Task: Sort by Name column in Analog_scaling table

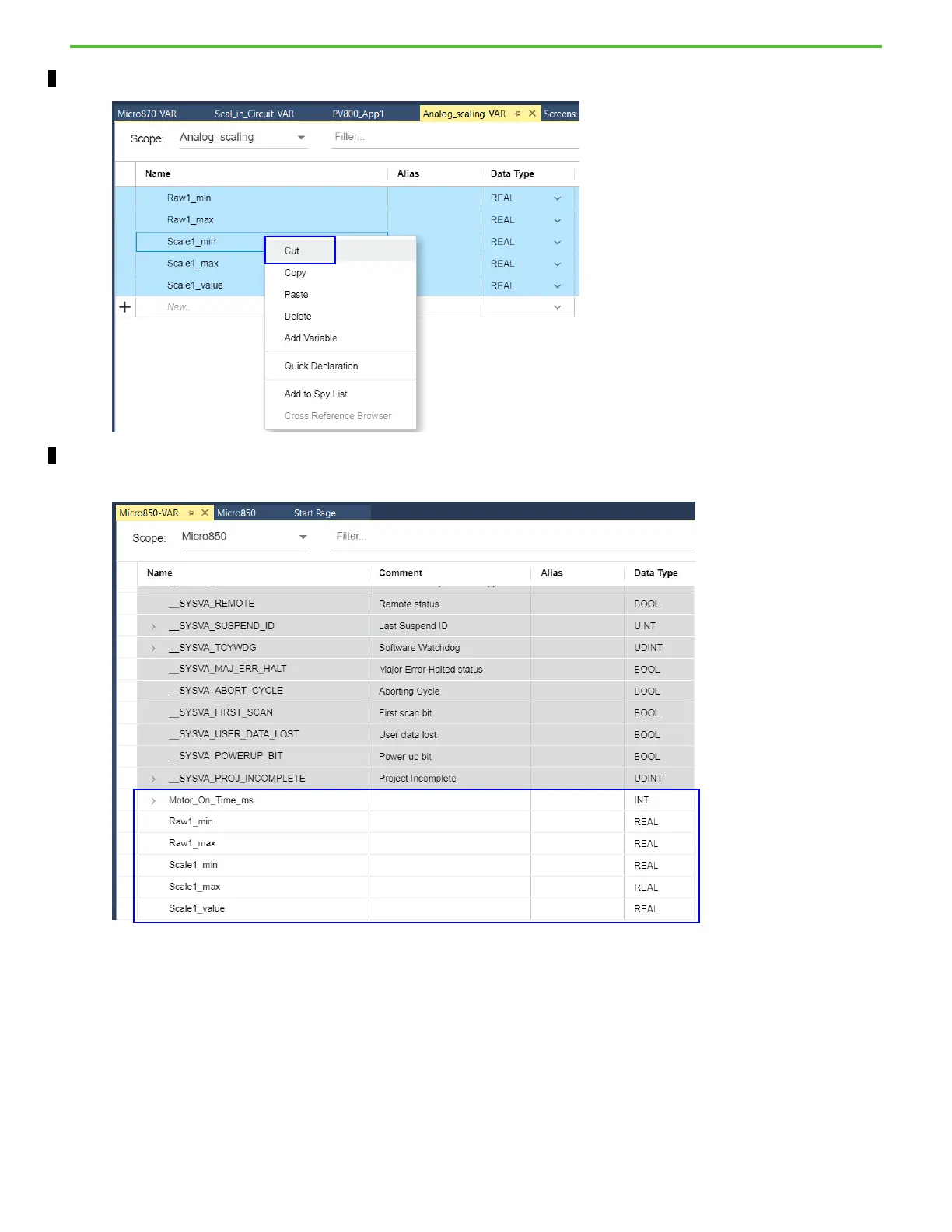Action: (158, 173)
